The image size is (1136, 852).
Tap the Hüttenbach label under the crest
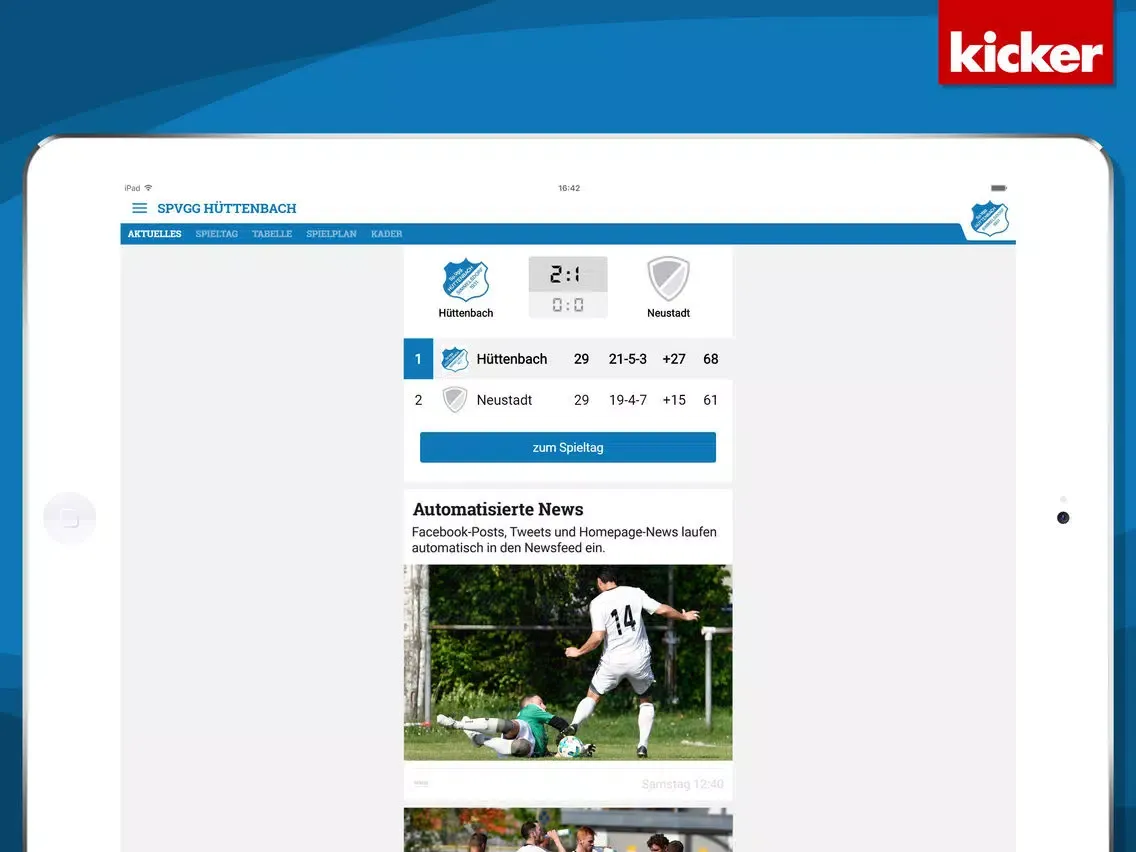pyautogui.click(x=466, y=313)
